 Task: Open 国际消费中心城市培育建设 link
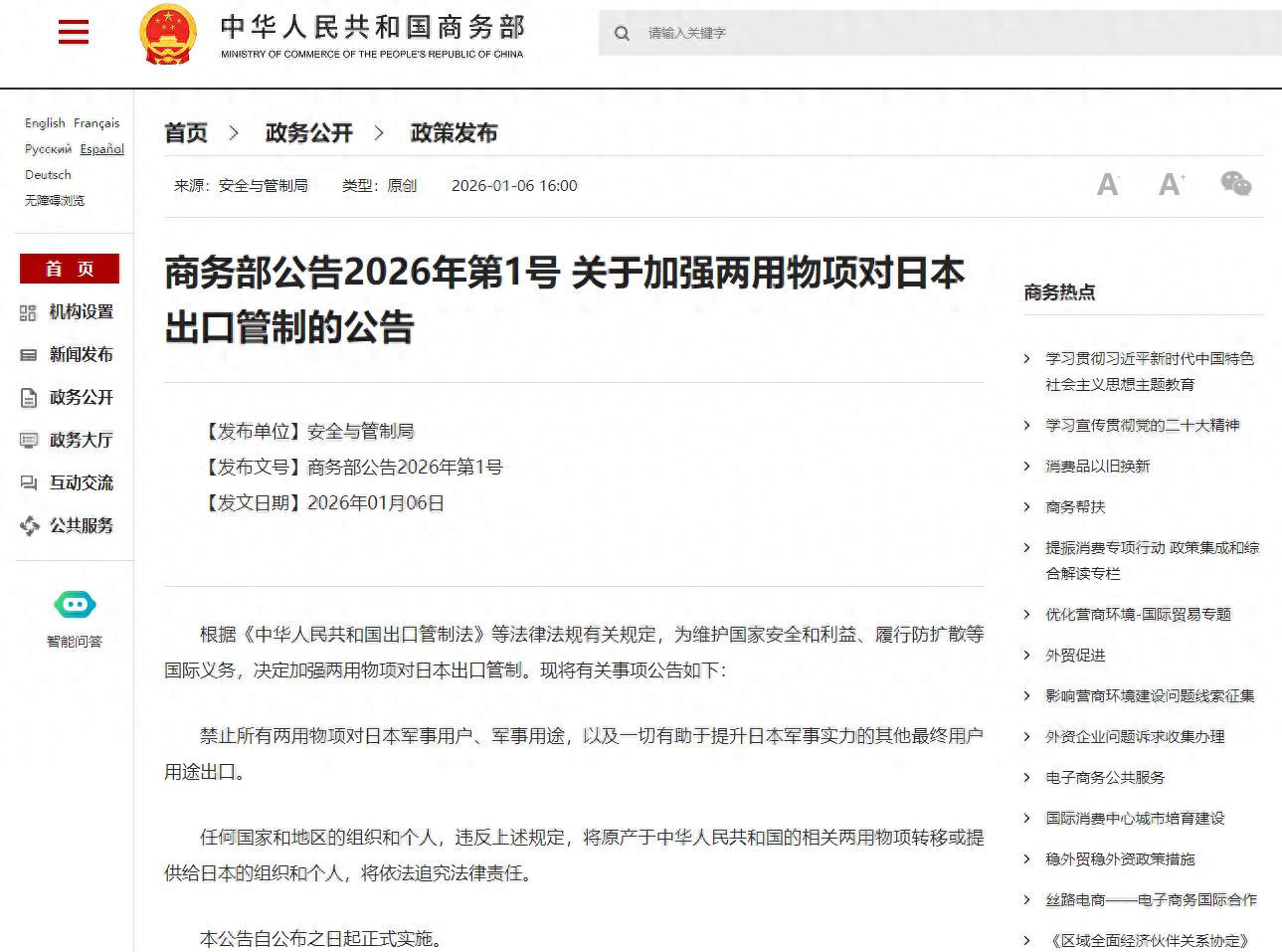tap(1135, 819)
